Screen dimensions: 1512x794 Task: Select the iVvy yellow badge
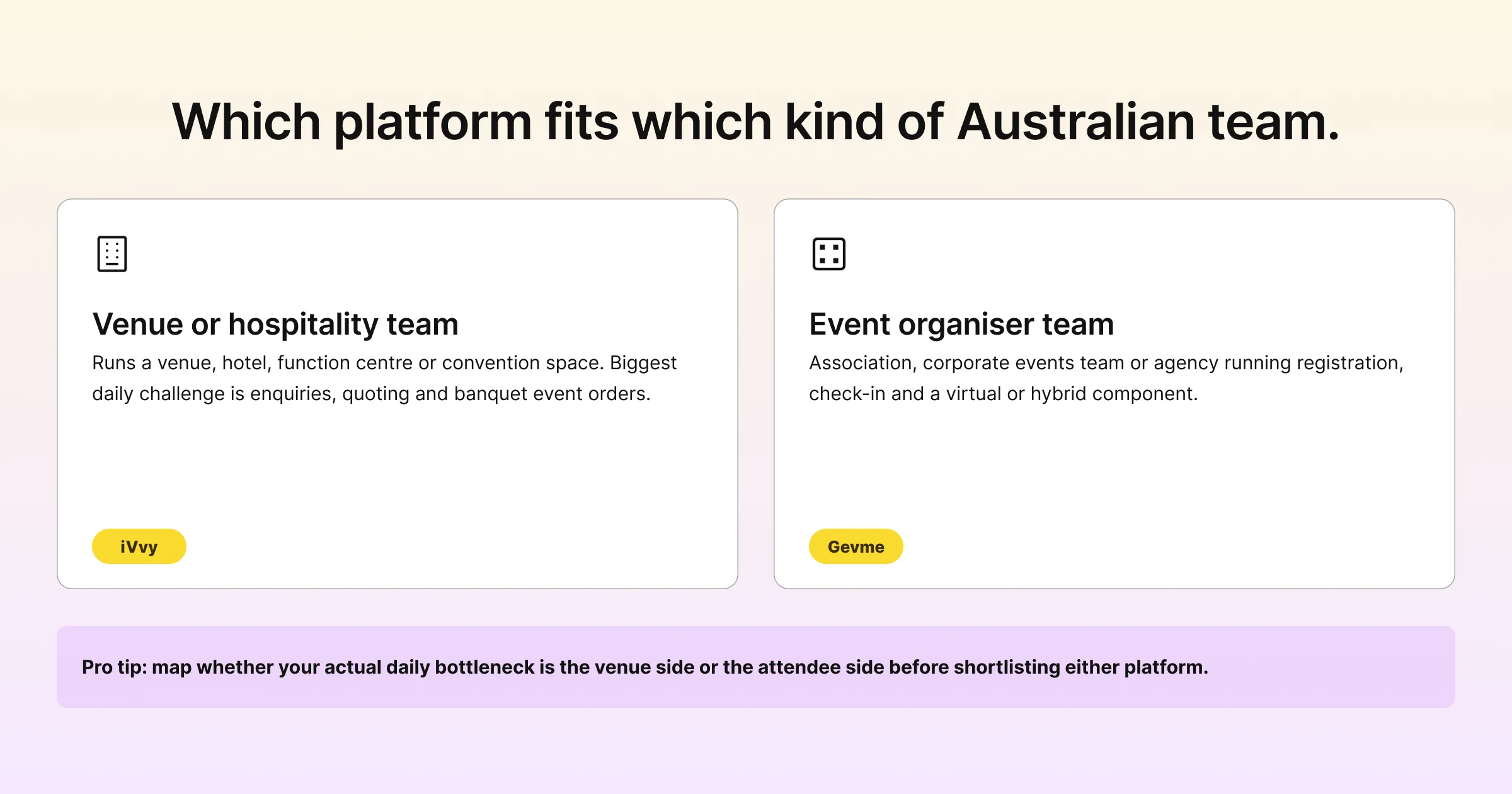tap(139, 546)
